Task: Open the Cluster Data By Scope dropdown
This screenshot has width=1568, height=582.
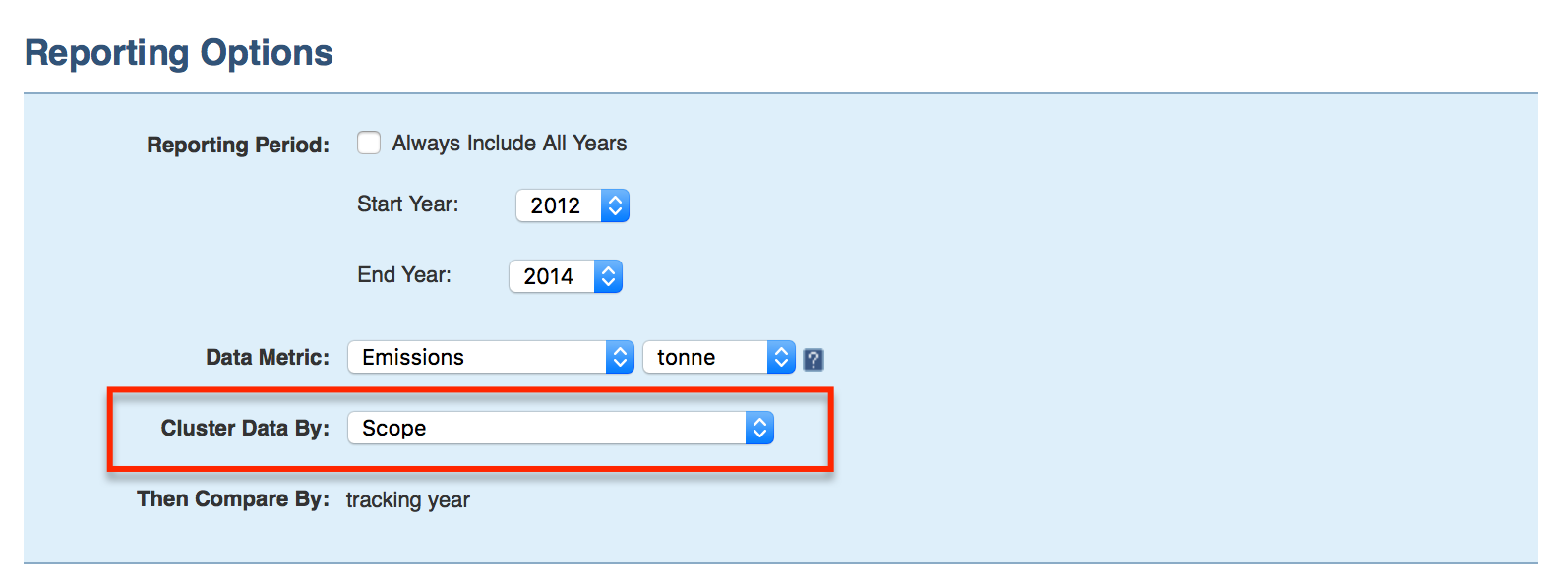Action: pos(547,428)
